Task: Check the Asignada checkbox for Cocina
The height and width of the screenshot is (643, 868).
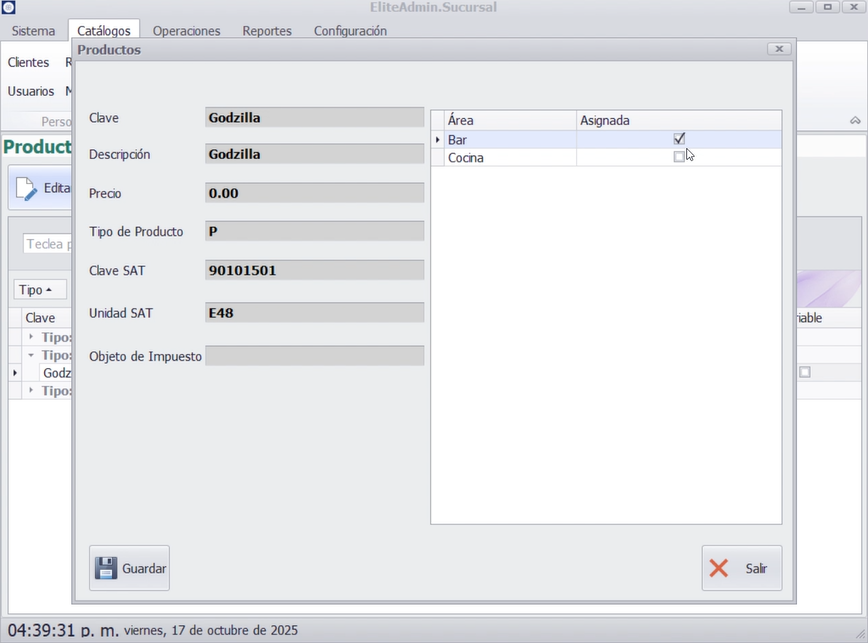Action: click(x=679, y=157)
